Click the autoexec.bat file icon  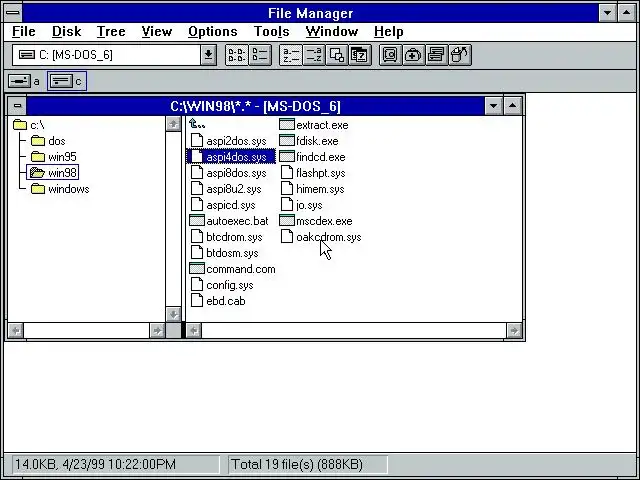[197, 221]
